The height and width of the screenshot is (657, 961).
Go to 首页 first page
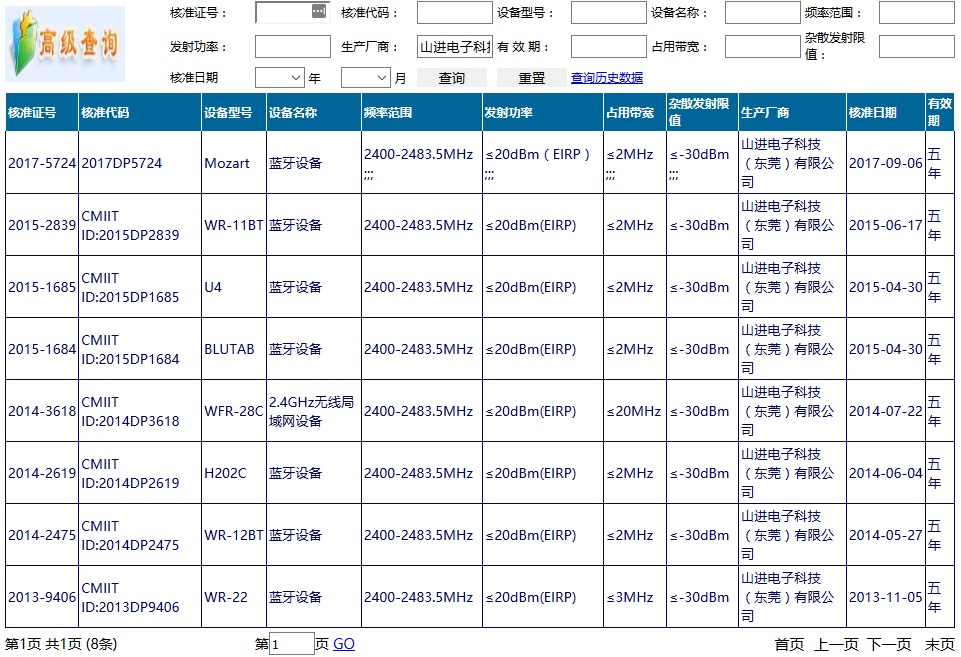(789, 645)
